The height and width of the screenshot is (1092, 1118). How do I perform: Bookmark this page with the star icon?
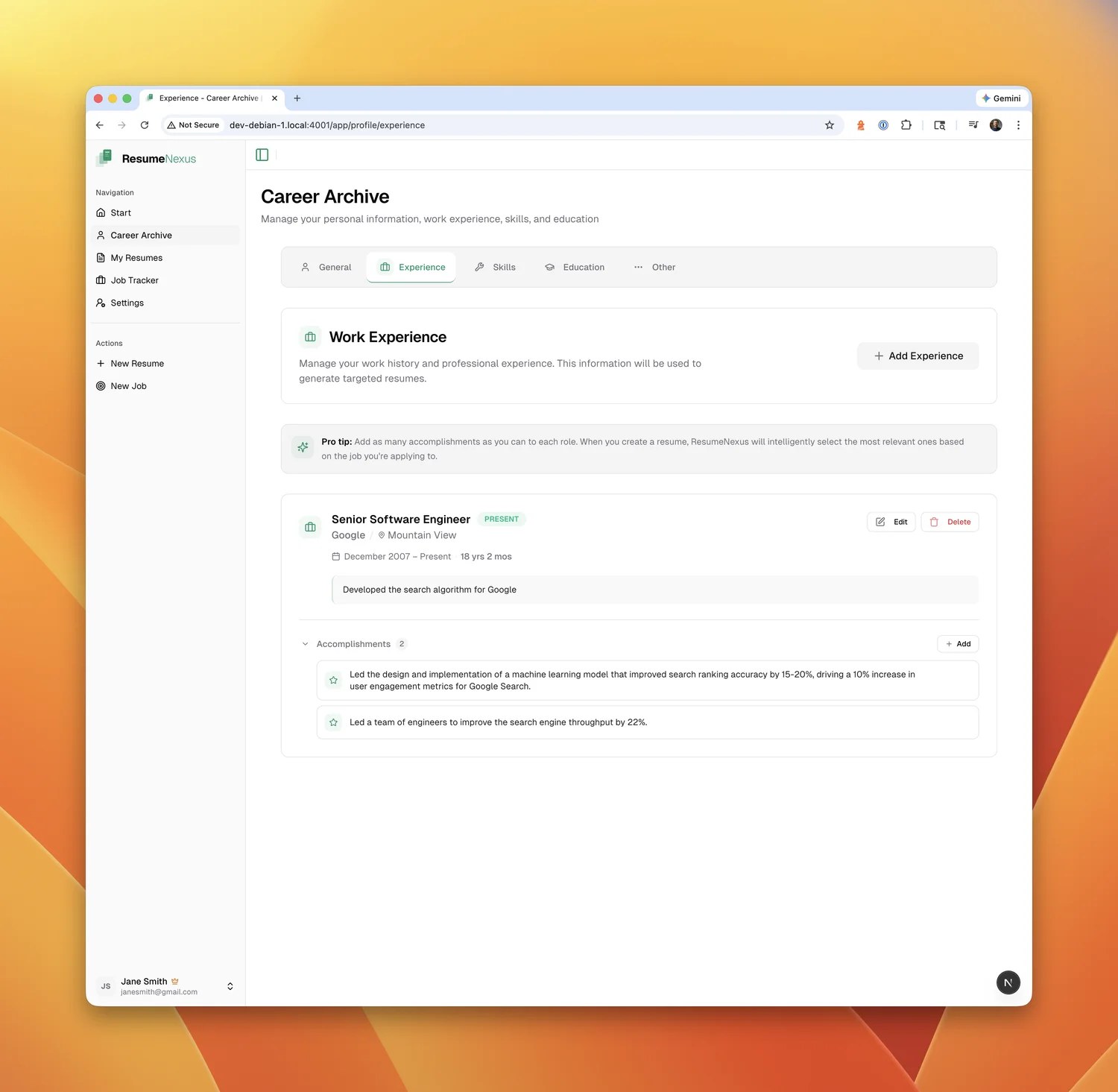[829, 125]
